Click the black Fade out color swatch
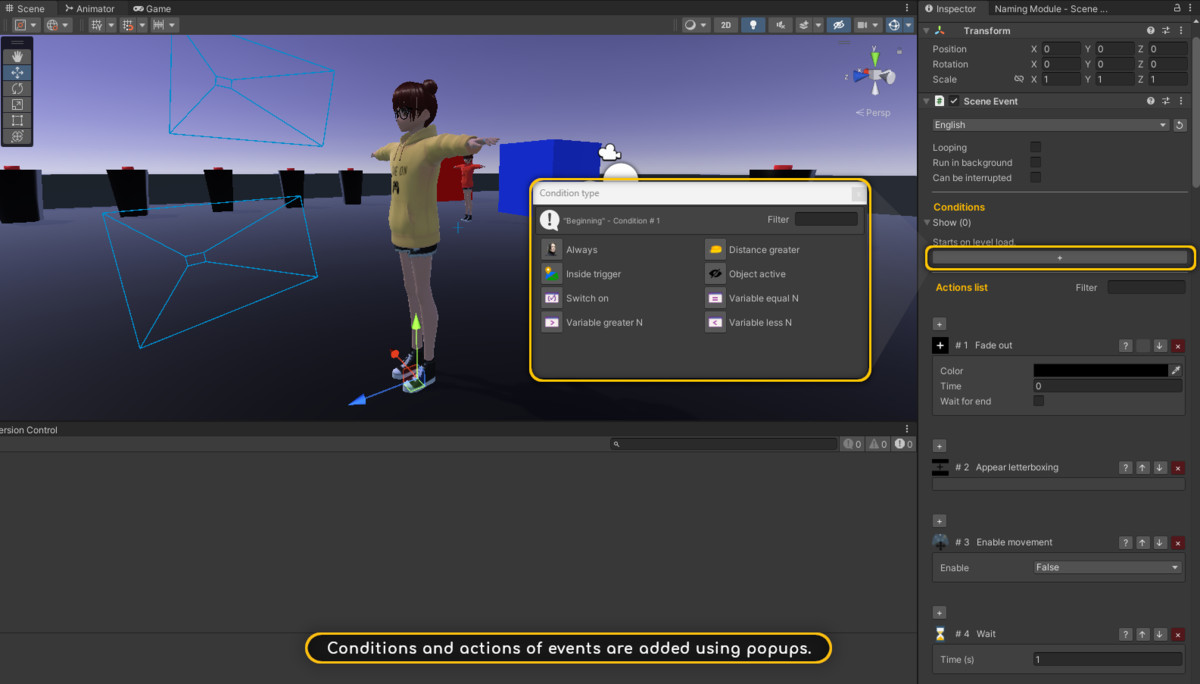 (x=1100, y=371)
